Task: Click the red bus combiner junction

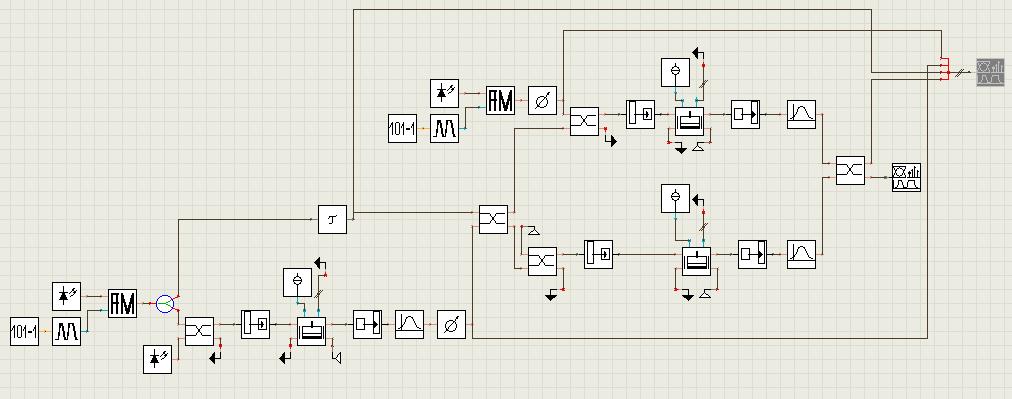Action: point(944,69)
